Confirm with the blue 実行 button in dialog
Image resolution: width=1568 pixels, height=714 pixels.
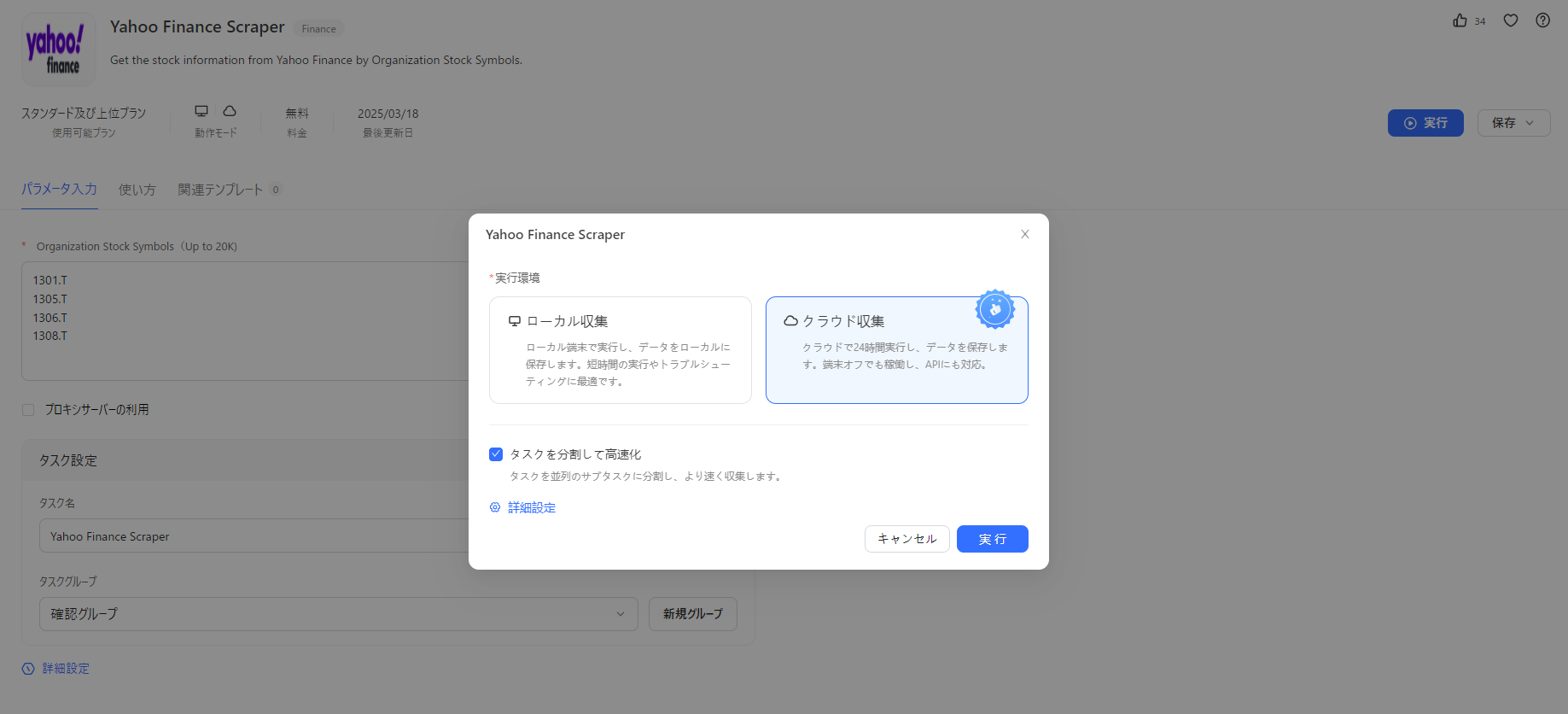[993, 539]
